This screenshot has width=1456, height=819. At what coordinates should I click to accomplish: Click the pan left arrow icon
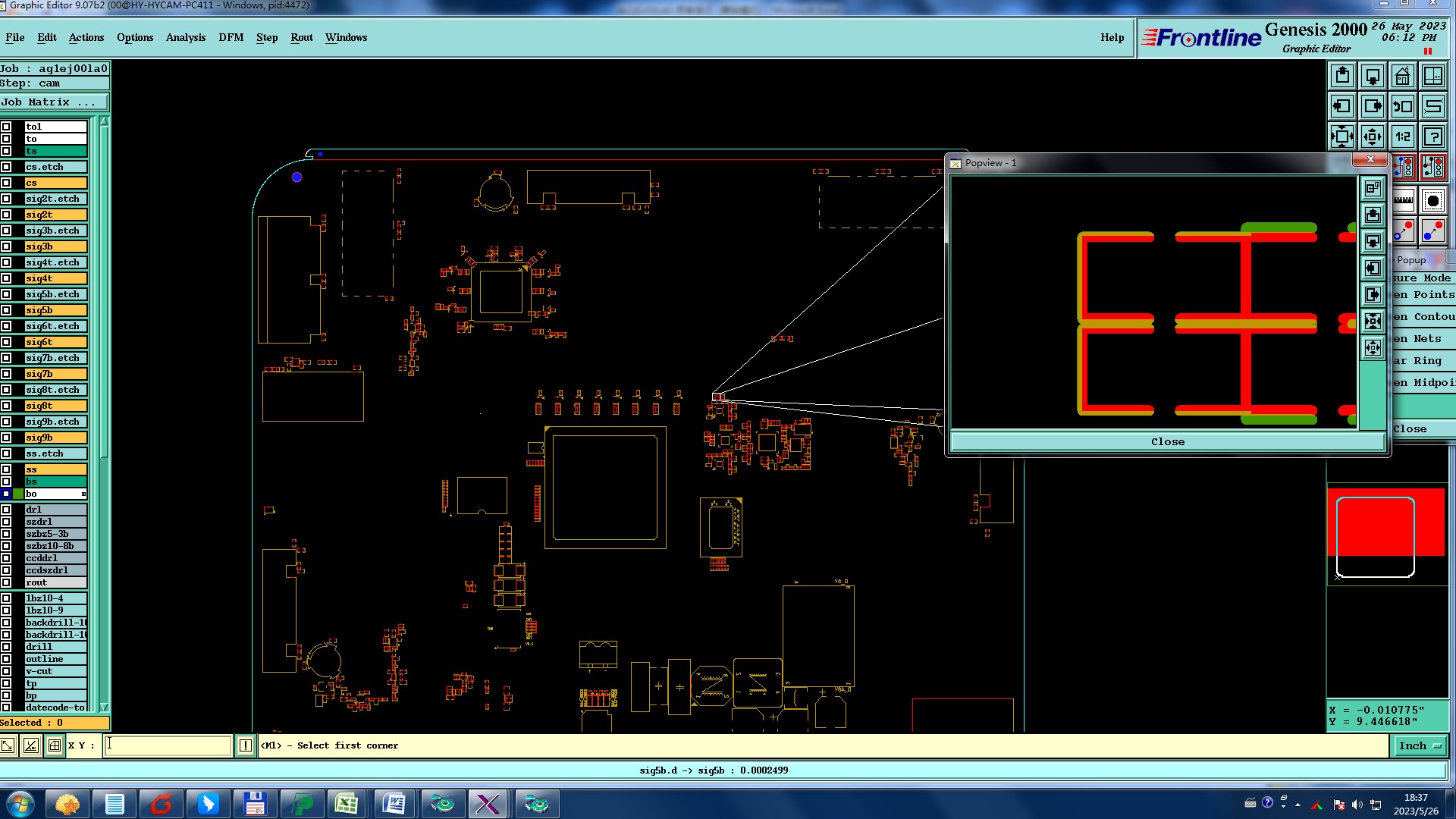1342,106
